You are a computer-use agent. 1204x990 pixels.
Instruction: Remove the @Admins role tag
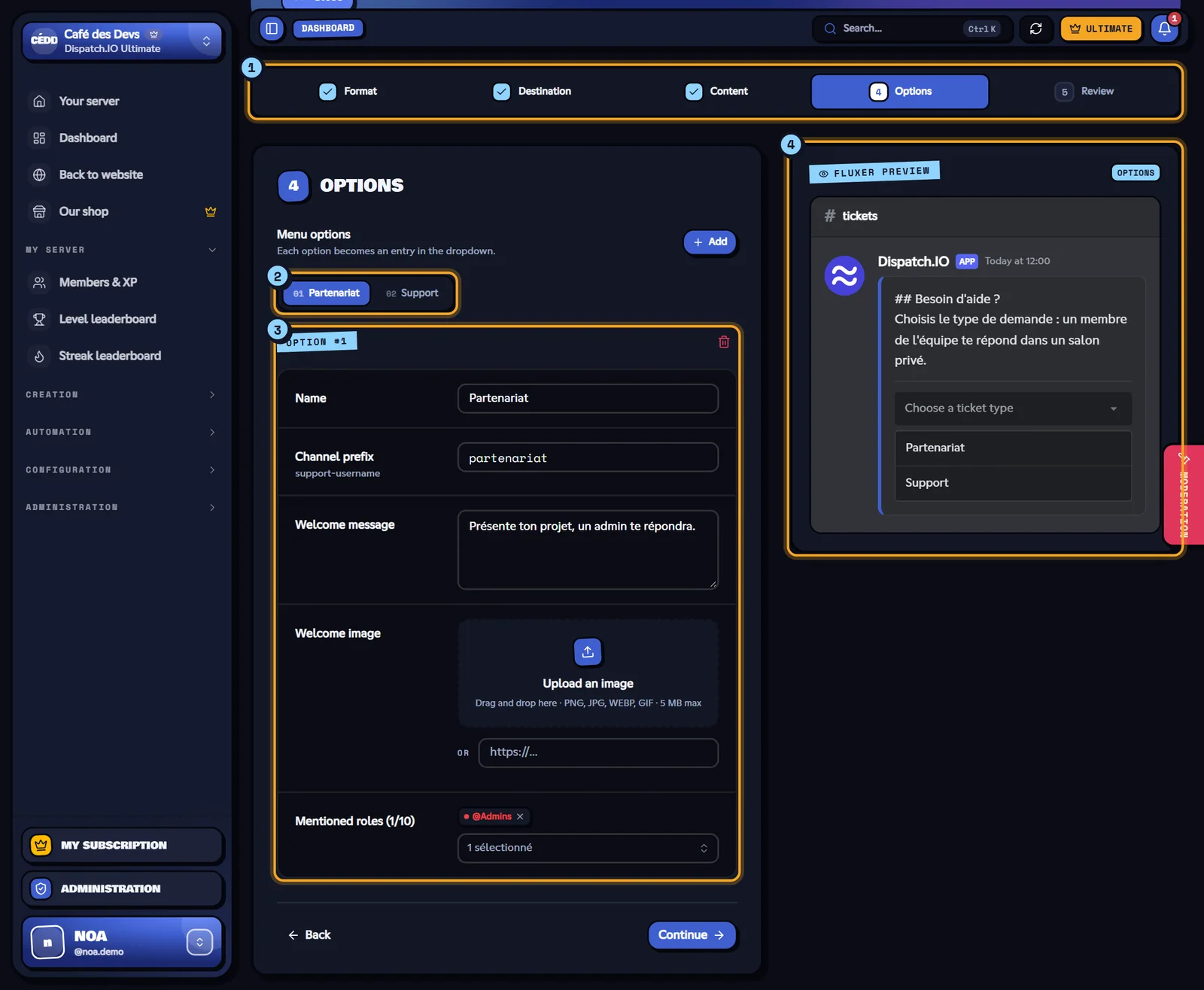pos(520,816)
